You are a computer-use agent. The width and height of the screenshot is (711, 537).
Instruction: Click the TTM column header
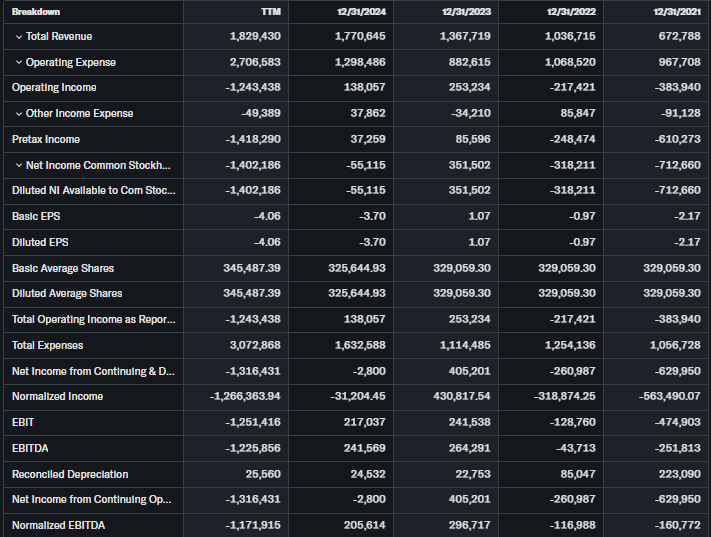click(269, 11)
